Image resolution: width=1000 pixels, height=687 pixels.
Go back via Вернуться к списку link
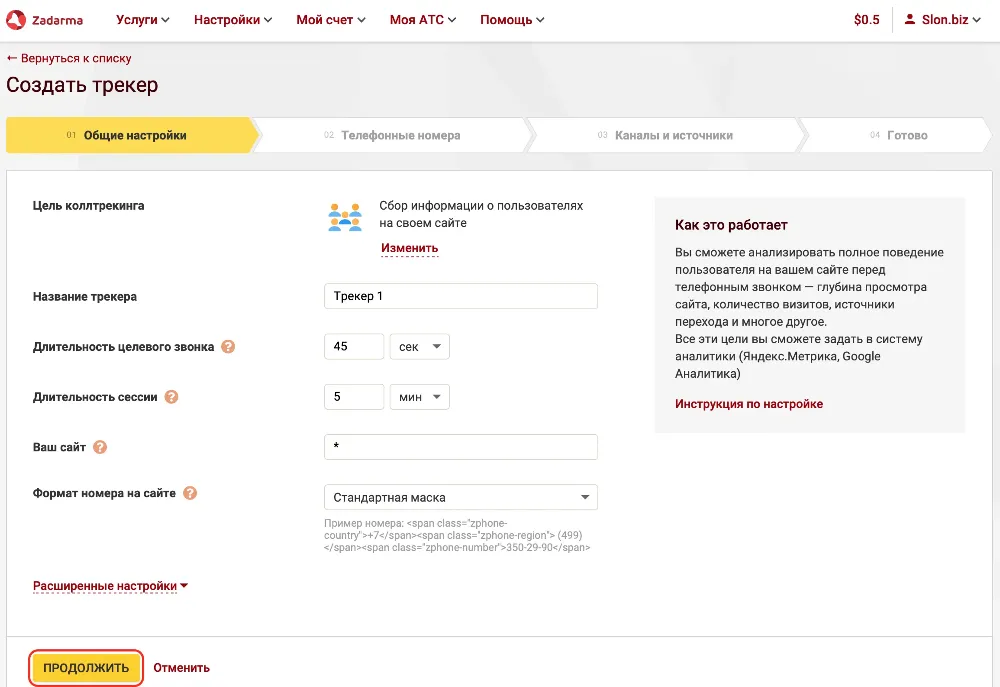coord(69,58)
